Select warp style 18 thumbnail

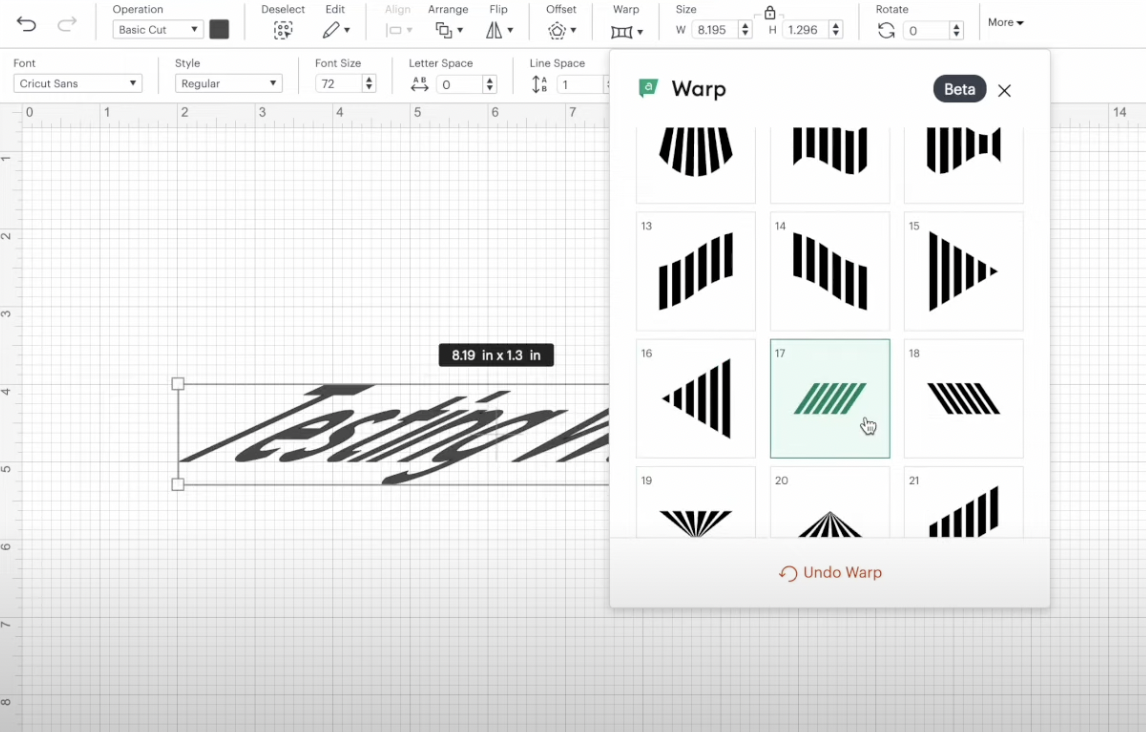(x=962, y=398)
